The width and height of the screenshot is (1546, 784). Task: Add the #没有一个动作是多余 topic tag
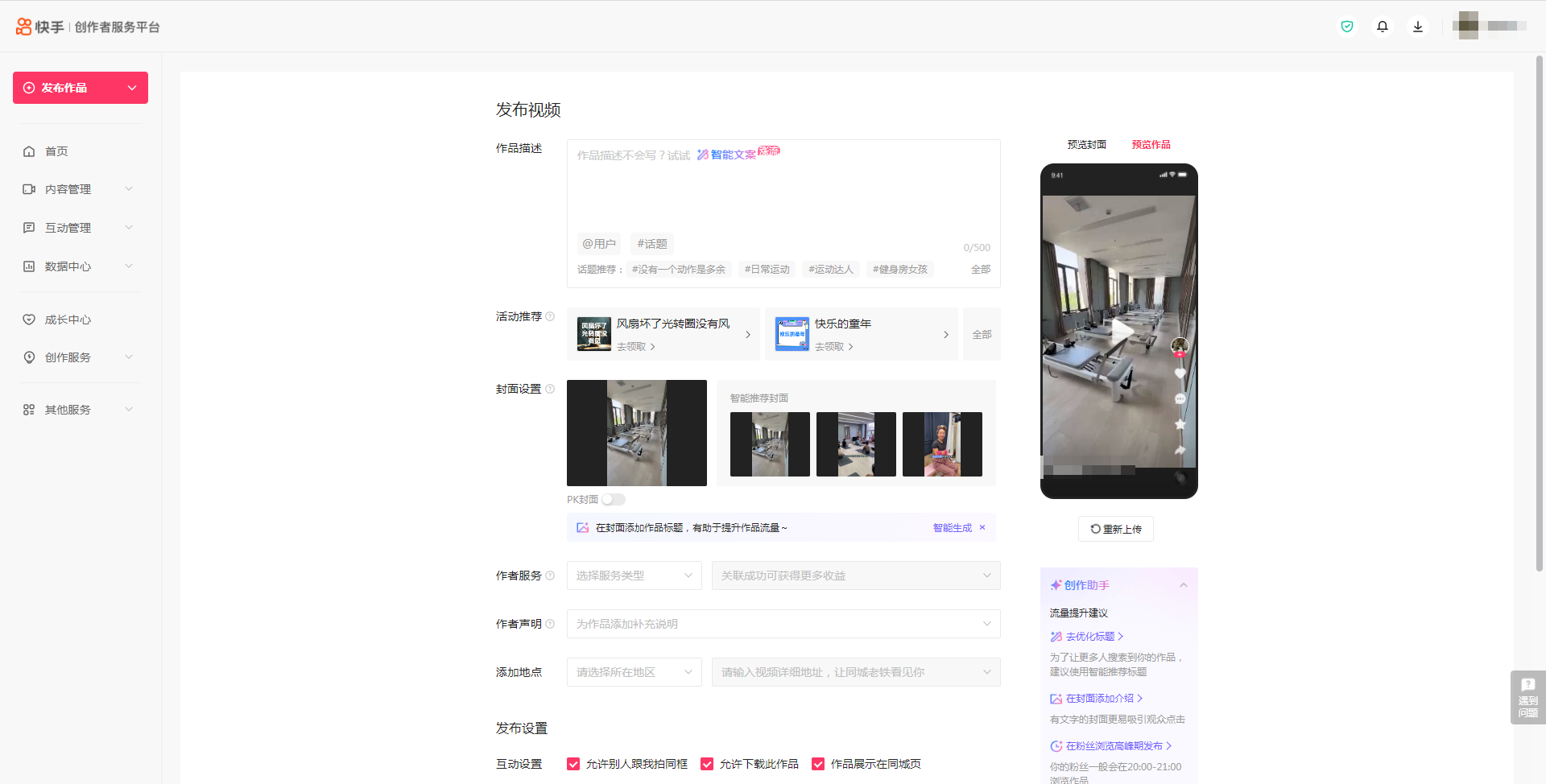[x=679, y=270]
